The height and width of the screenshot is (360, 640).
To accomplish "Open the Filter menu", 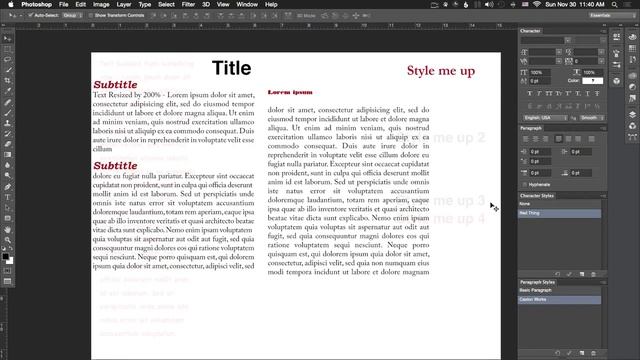I will click(x=188, y=4).
